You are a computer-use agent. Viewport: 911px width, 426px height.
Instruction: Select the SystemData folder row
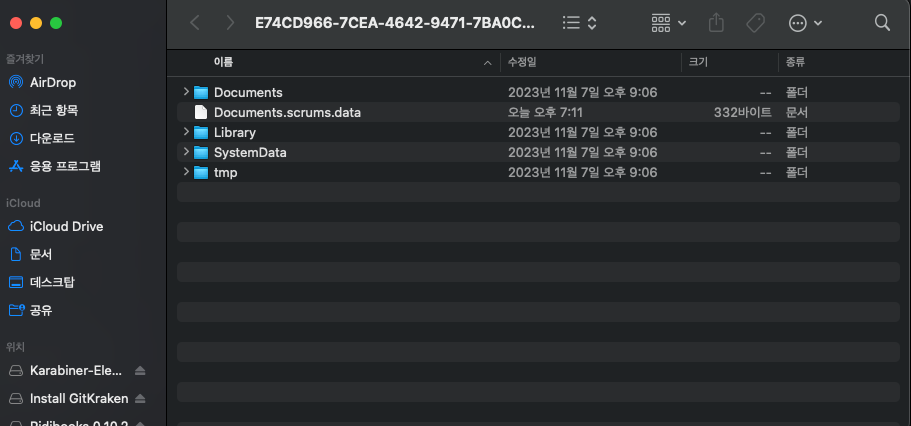click(539, 152)
